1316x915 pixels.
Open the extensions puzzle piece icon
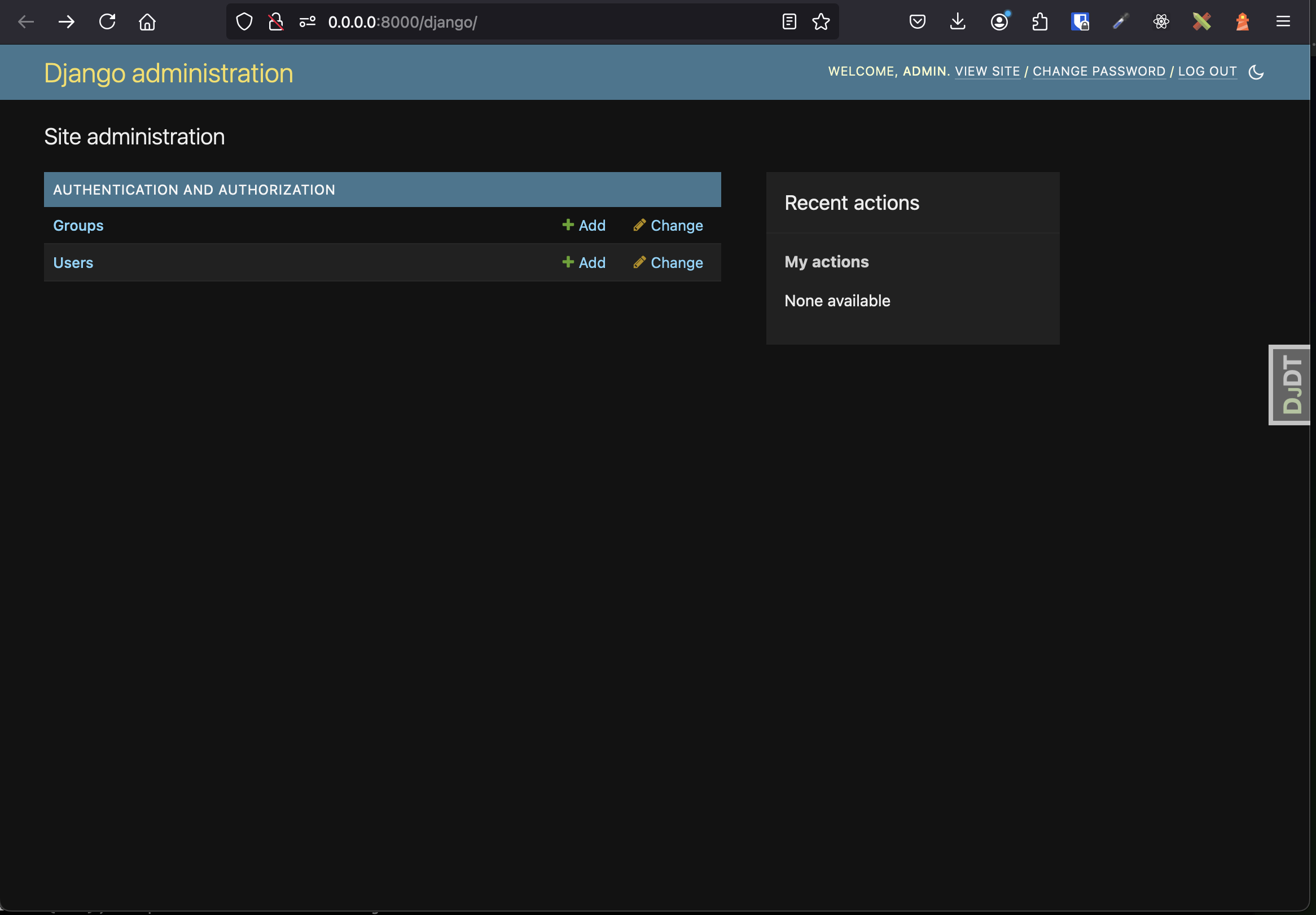coord(1039,22)
